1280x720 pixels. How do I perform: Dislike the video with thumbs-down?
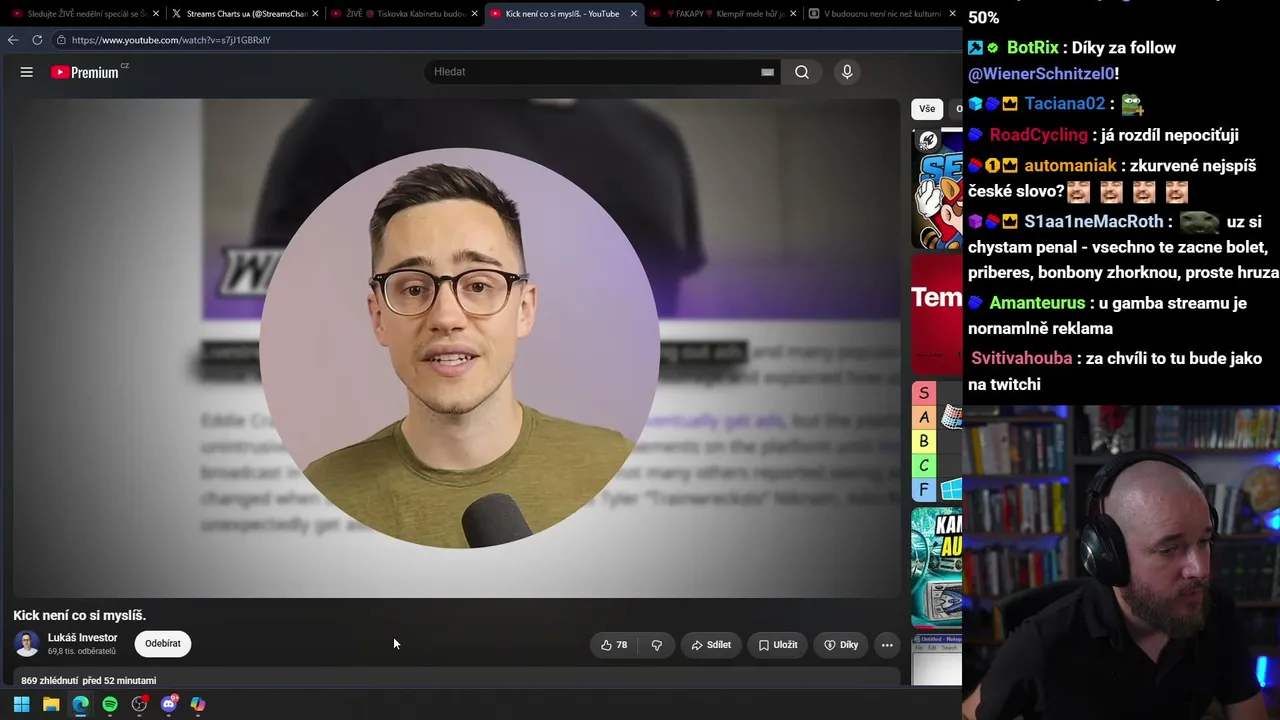pos(657,645)
